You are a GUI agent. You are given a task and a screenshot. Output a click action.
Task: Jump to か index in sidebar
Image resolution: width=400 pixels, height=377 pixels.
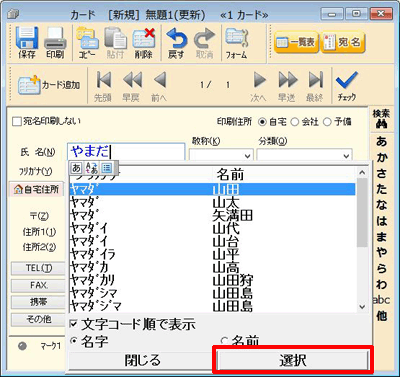pyautogui.click(x=381, y=157)
